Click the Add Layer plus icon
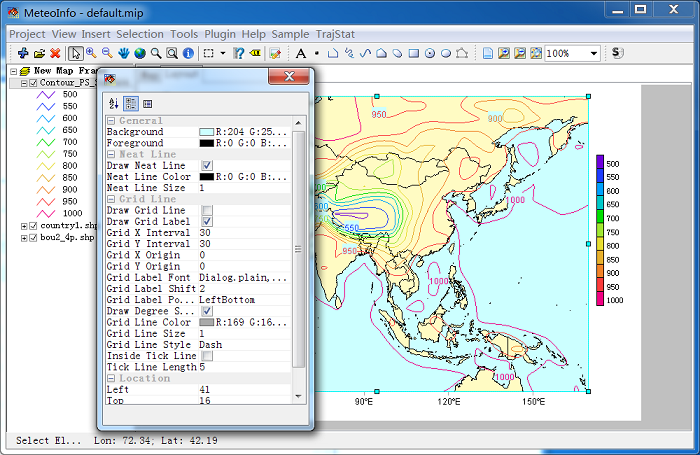 (x=22, y=53)
